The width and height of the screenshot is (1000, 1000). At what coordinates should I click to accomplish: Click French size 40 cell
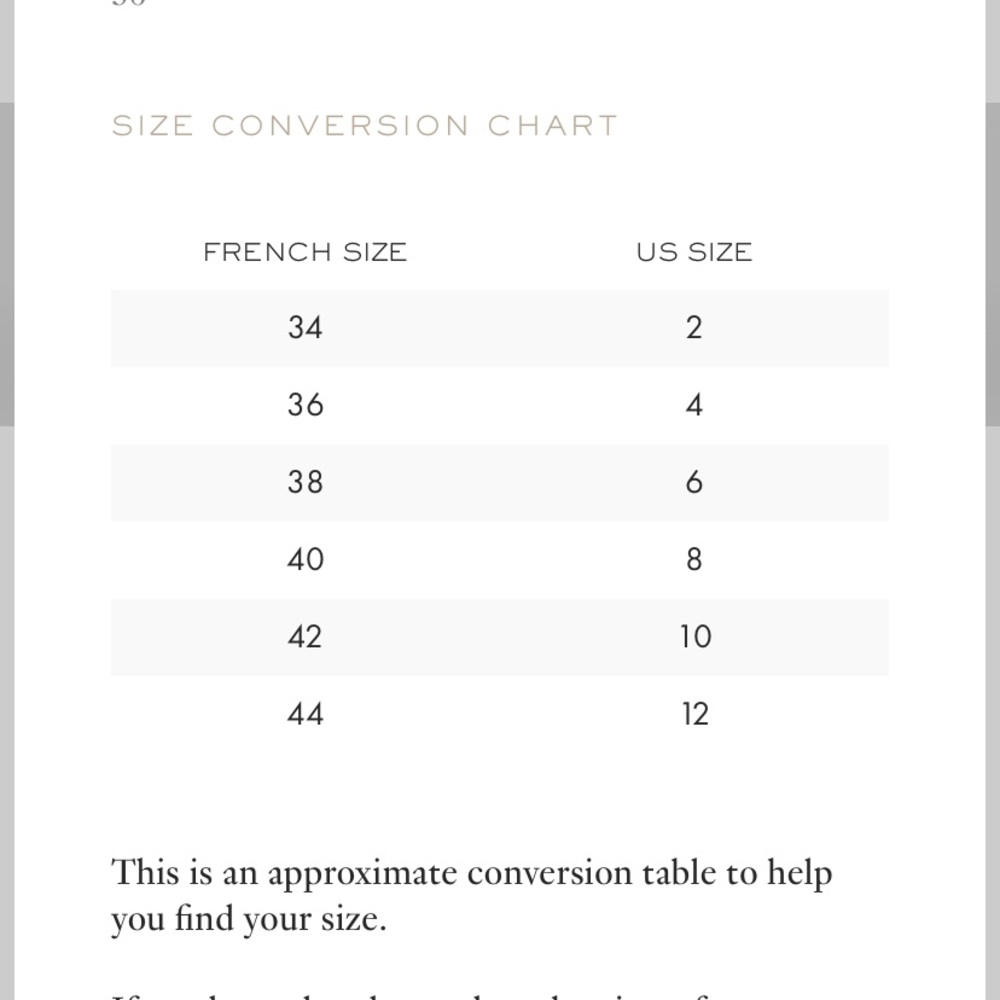pyautogui.click(x=305, y=559)
